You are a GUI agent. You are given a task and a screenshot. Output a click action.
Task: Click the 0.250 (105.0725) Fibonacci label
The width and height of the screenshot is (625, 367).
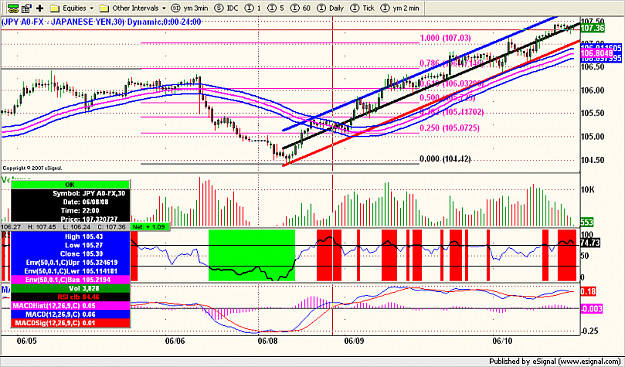(x=449, y=128)
